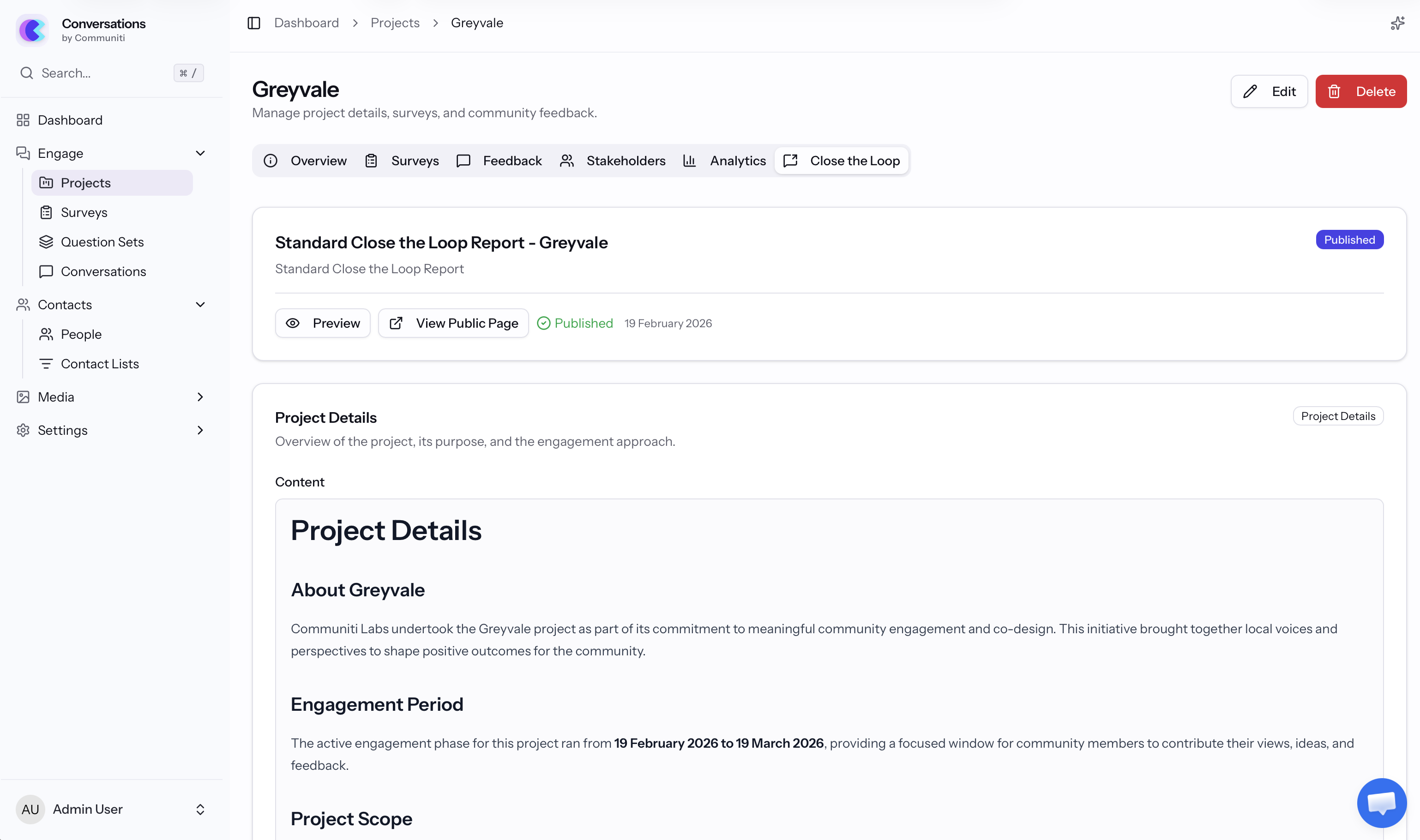Click the View Public Page button
The image size is (1420, 840).
click(x=453, y=323)
